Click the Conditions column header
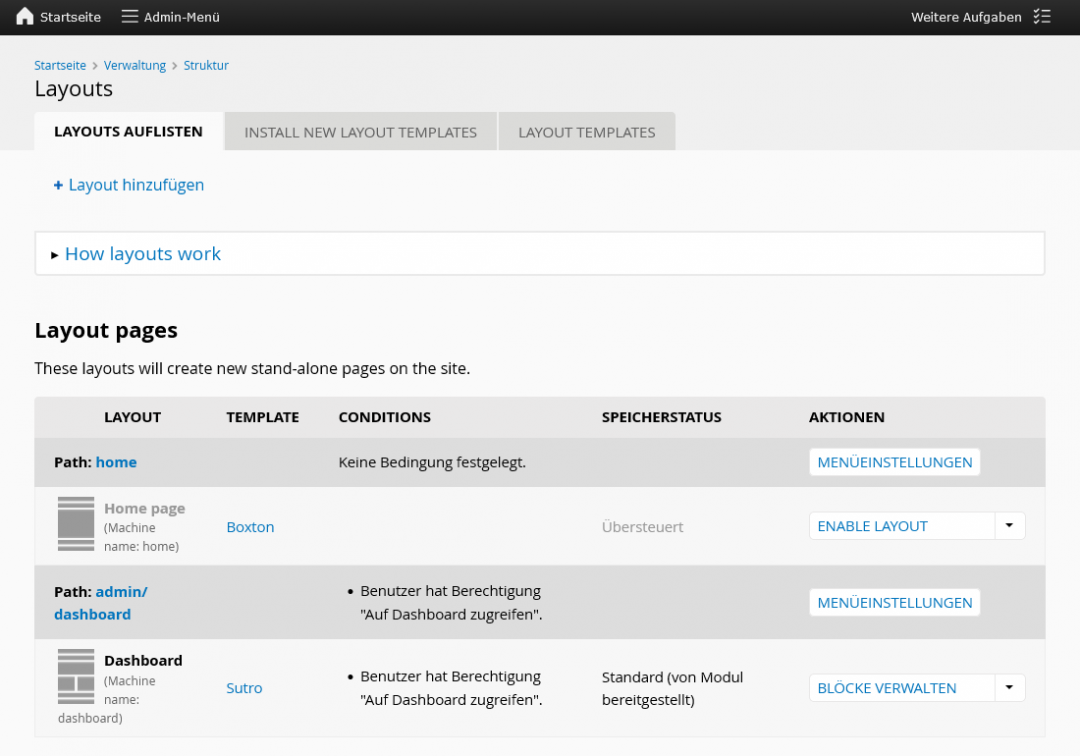1080x756 pixels. [x=385, y=417]
